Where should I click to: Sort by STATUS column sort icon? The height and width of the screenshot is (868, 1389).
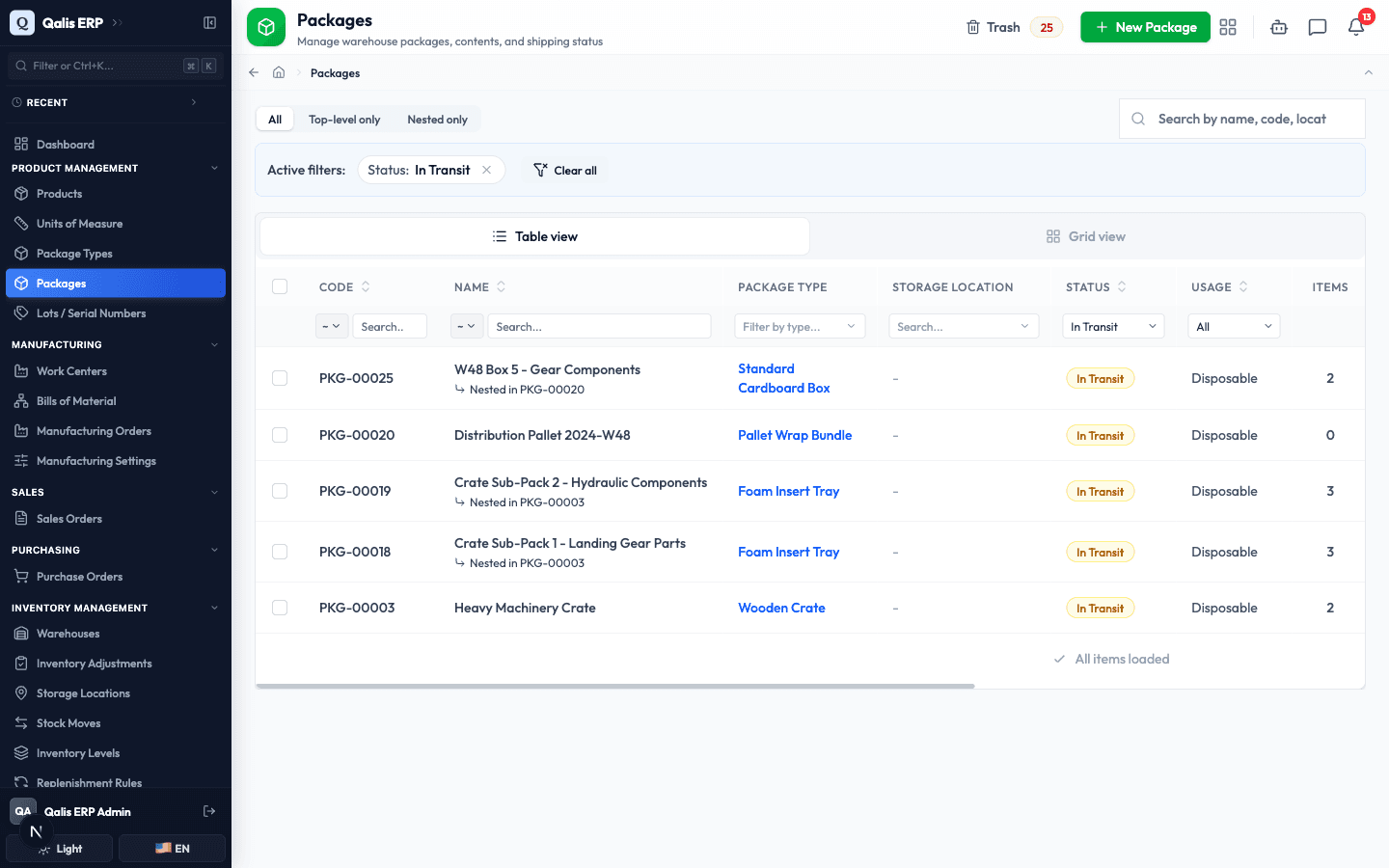click(x=1122, y=286)
